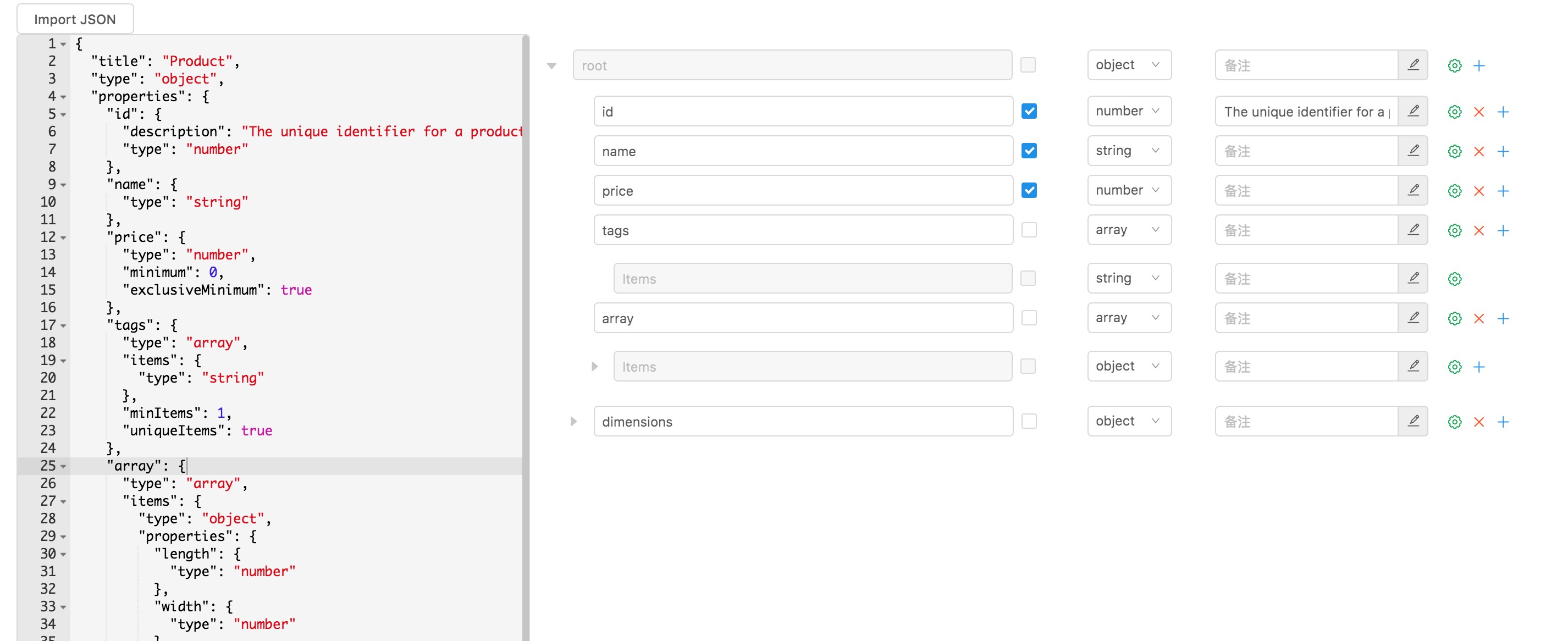This screenshot has height=641, width=1568.
Task: Delete the tags field via X icon
Action: [1478, 231]
